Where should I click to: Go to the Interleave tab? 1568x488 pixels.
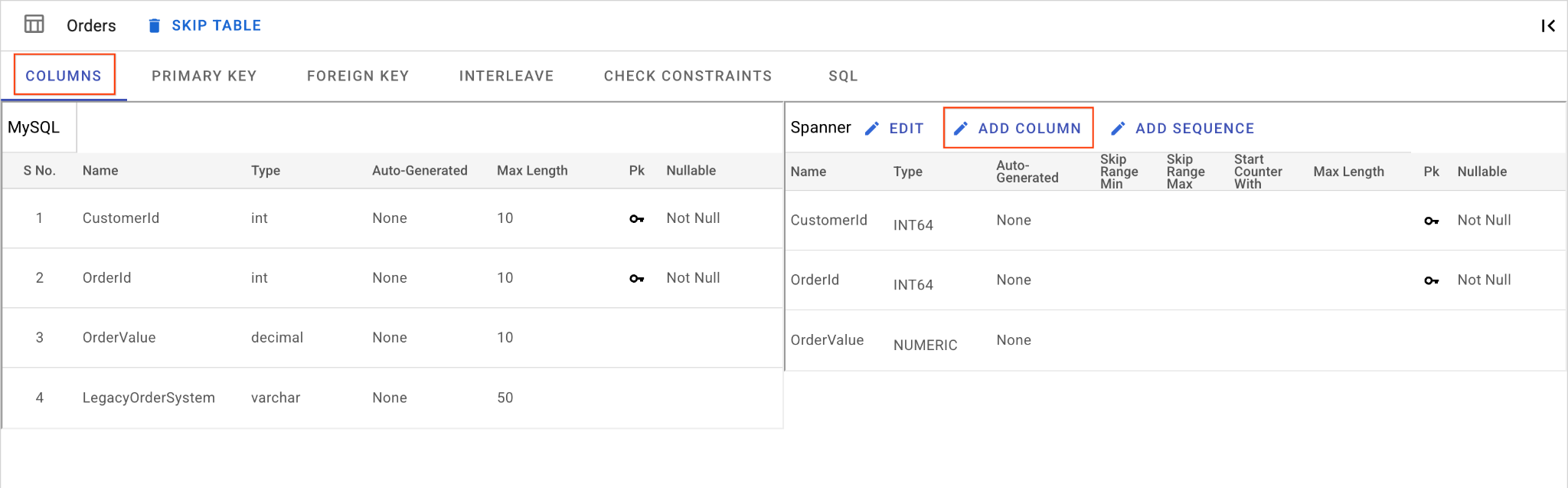[x=506, y=76]
